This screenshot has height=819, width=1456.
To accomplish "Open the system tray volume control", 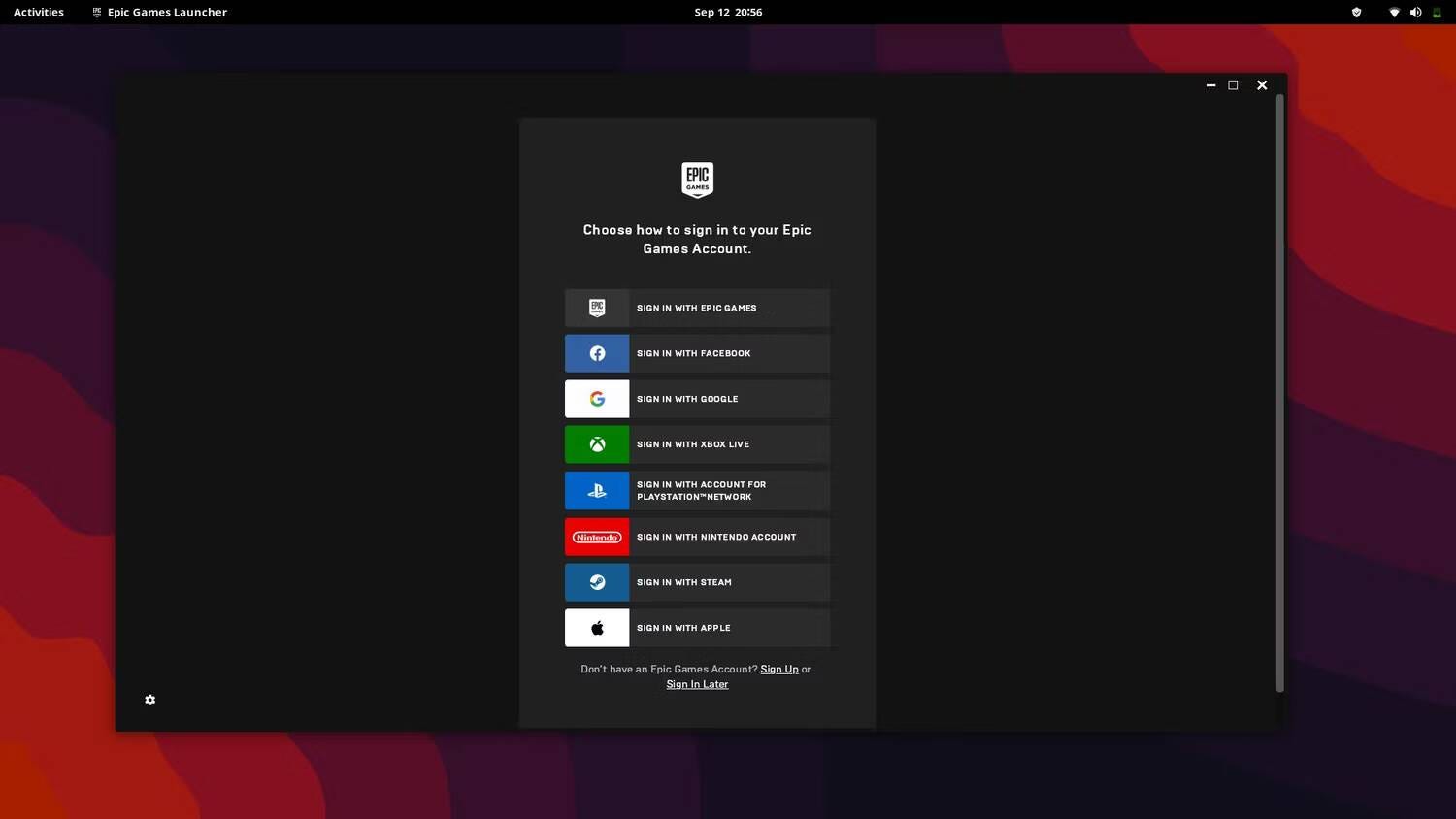I will tap(1415, 12).
